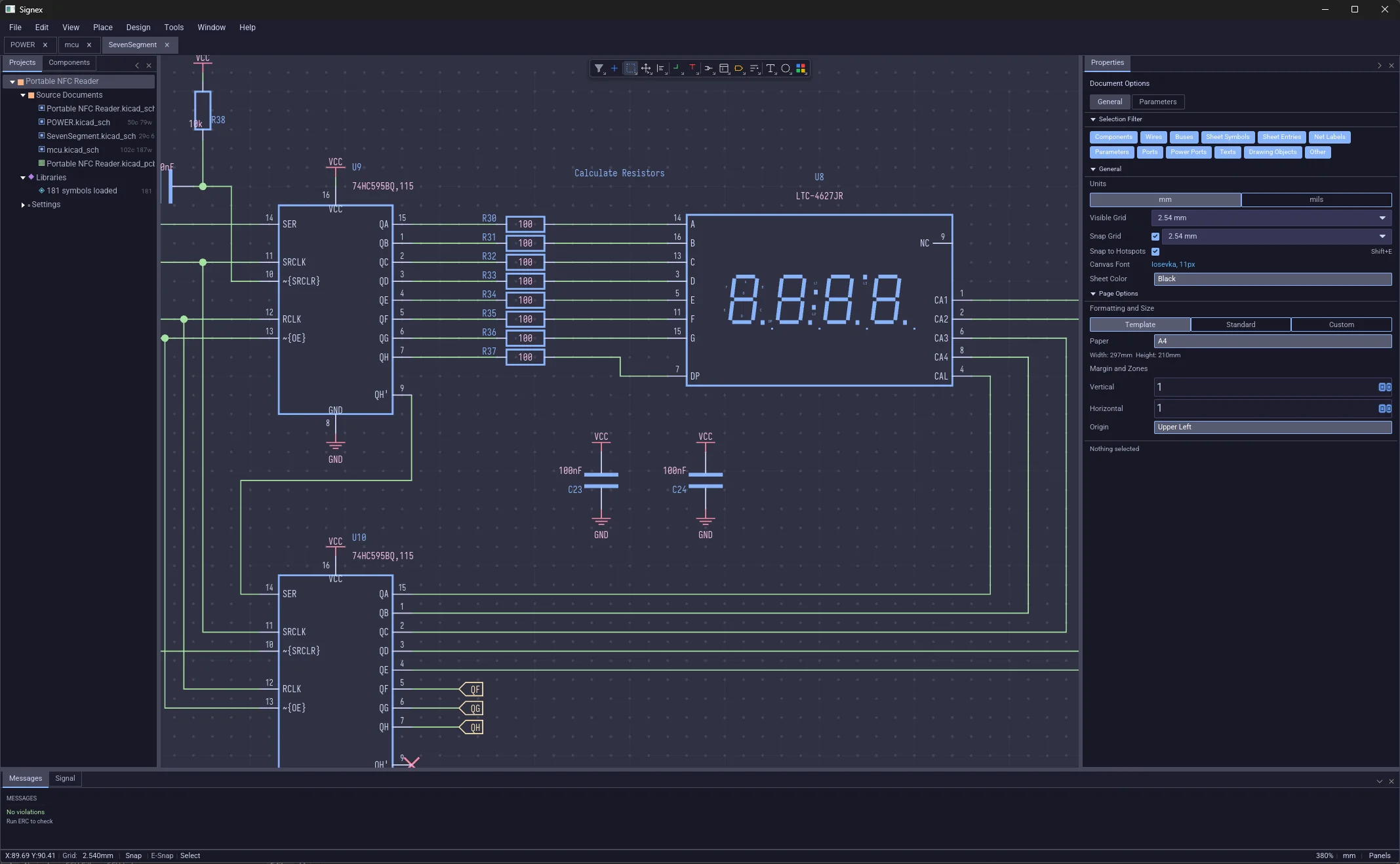1400x864 pixels.
Task: Click the horizontal margin link icon
Action: click(1385, 408)
